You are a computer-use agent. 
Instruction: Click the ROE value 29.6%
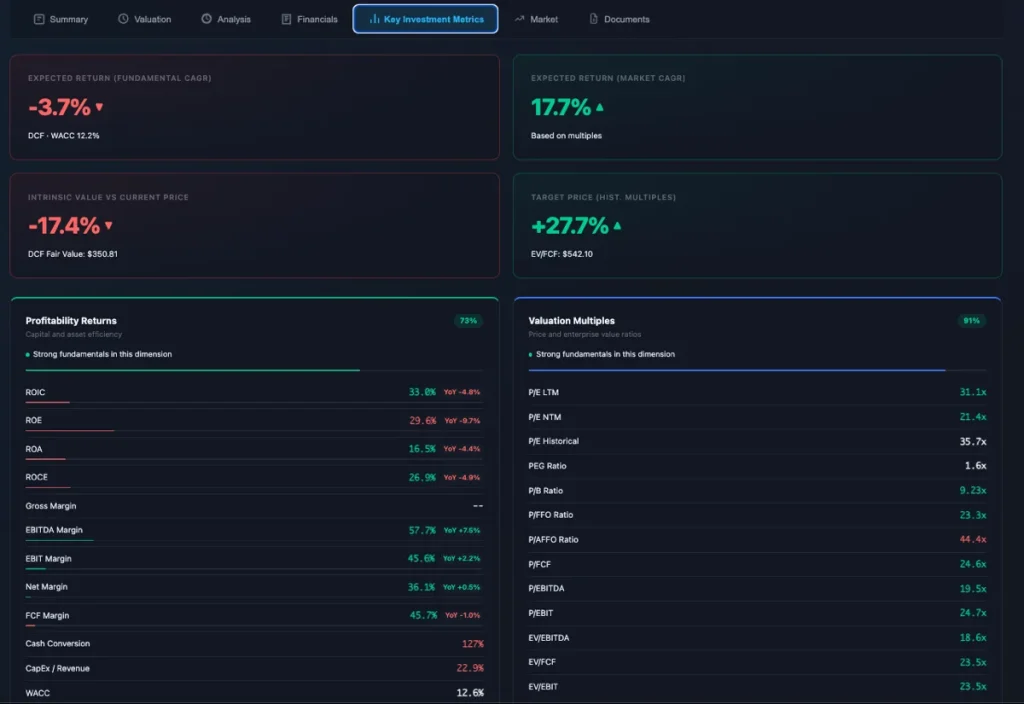pos(423,421)
